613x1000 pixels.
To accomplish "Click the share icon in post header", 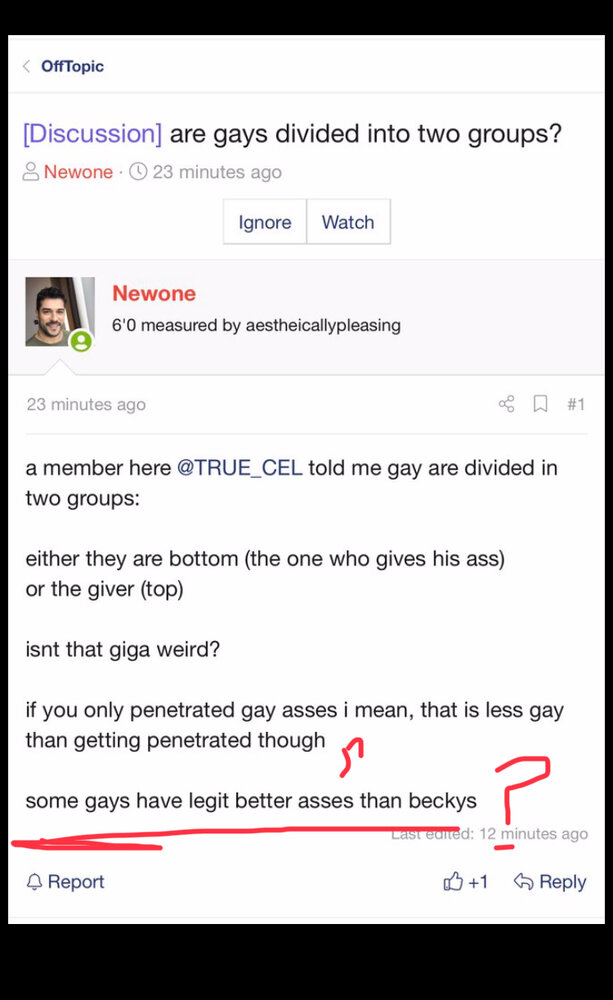I will point(506,404).
